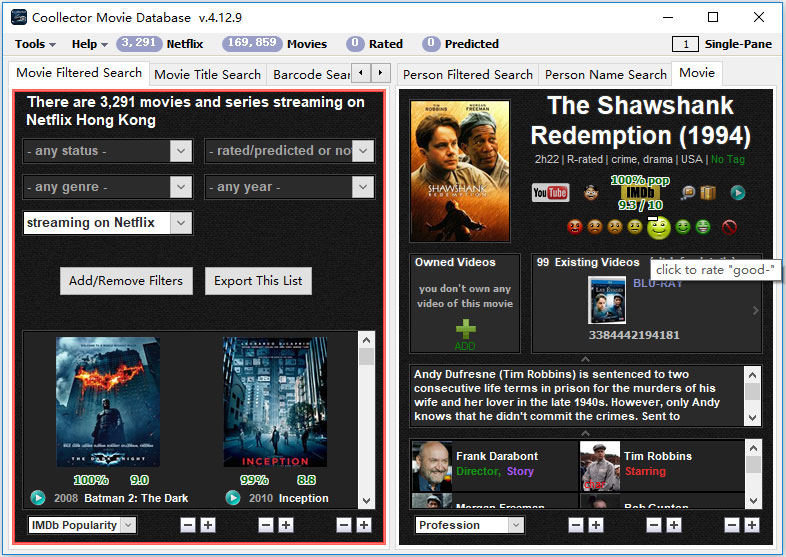Click the speech bubble comment icon
The height and width of the screenshot is (557, 786).
click(x=688, y=193)
